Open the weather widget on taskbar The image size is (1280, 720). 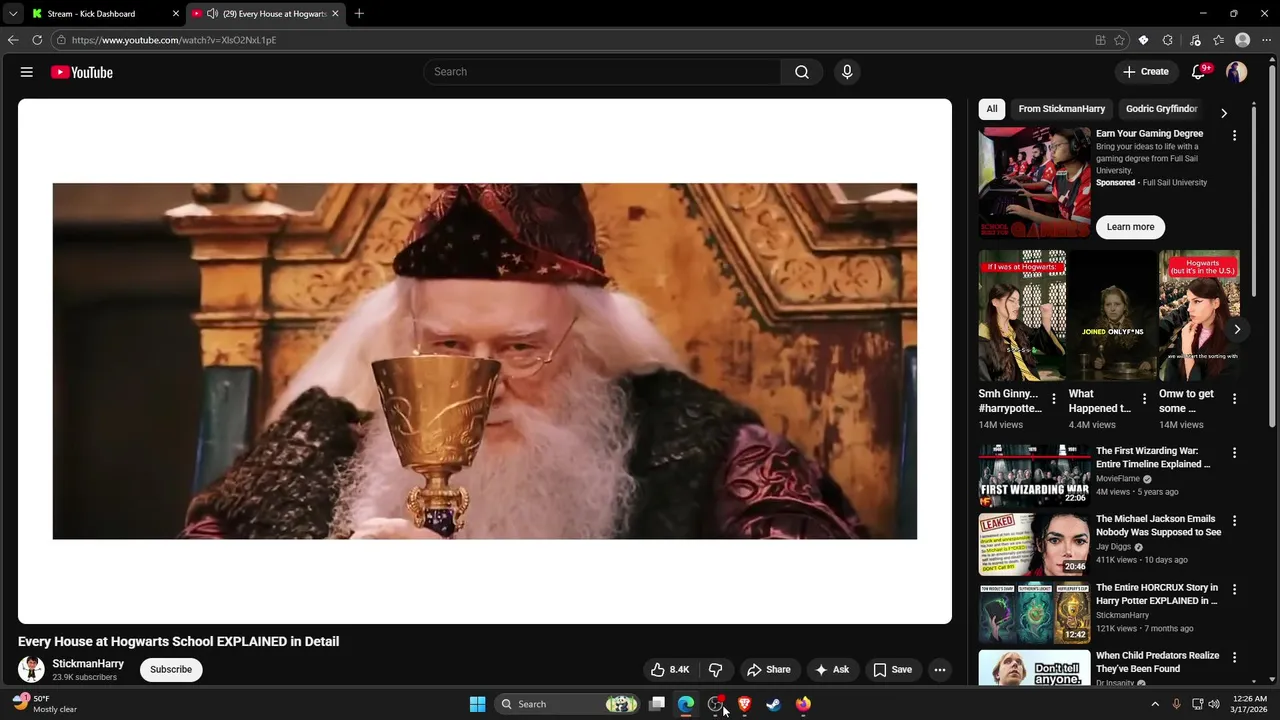pyautogui.click(x=44, y=704)
